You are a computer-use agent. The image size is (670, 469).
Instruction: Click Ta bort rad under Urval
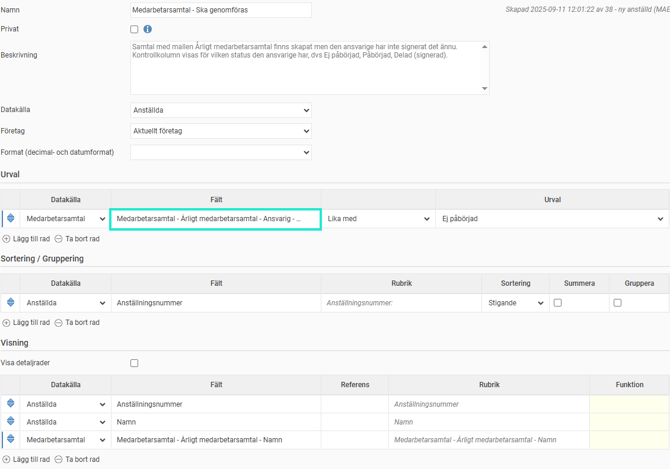[x=81, y=239]
